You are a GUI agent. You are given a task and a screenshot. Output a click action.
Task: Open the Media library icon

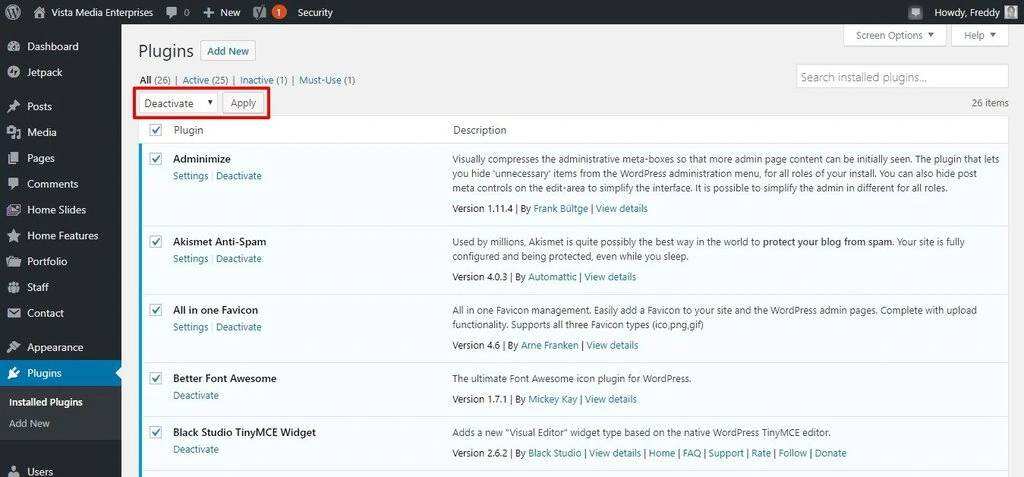(x=13, y=132)
